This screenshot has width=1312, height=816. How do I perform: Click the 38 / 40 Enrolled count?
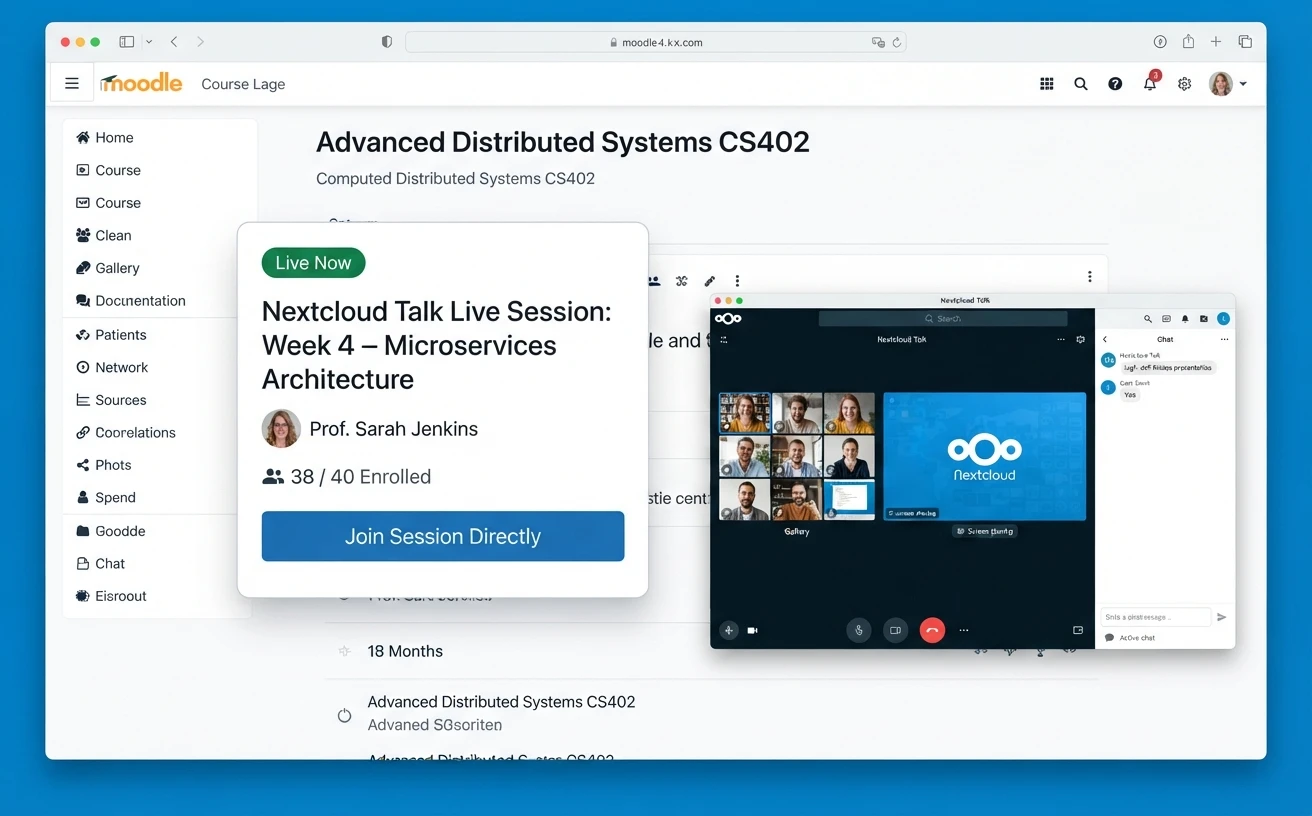(347, 477)
